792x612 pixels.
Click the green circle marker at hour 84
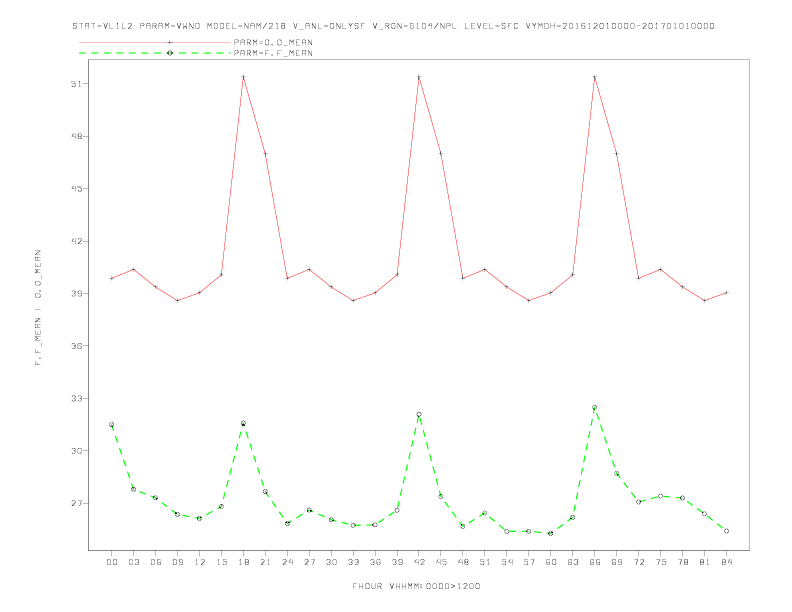coord(727,531)
